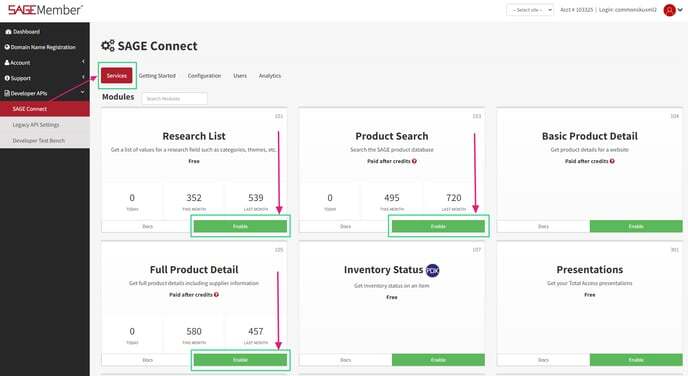Collapse the Developer APIs sidebar section
Image resolution: width=688 pixels, height=376 pixels.
pyautogui.click(x=44, y=93)
